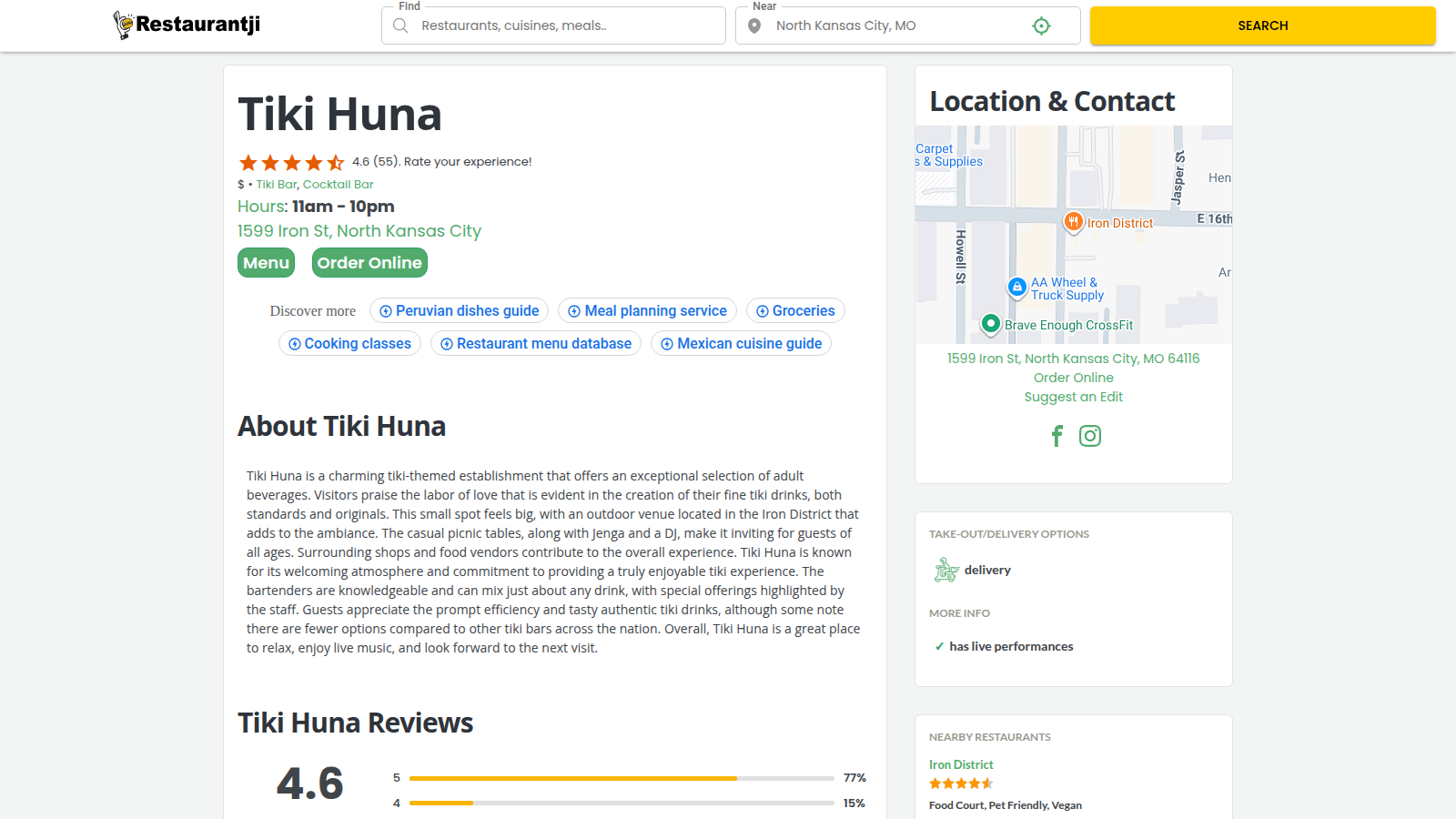Screen dimensions: 1456x819
Task: Click the 5-star rating bar
Action: [621, 778]
